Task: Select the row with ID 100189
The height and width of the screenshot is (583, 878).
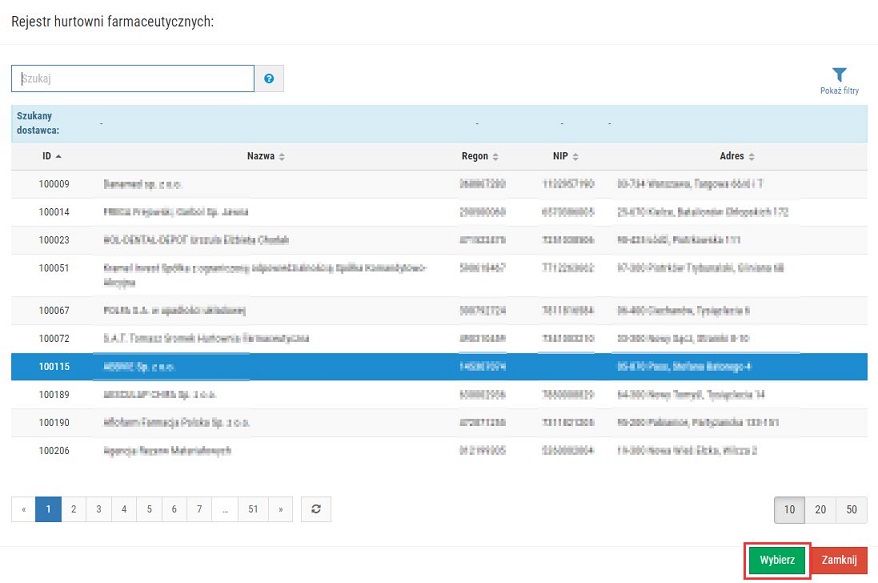Action: tap(439, 395)
